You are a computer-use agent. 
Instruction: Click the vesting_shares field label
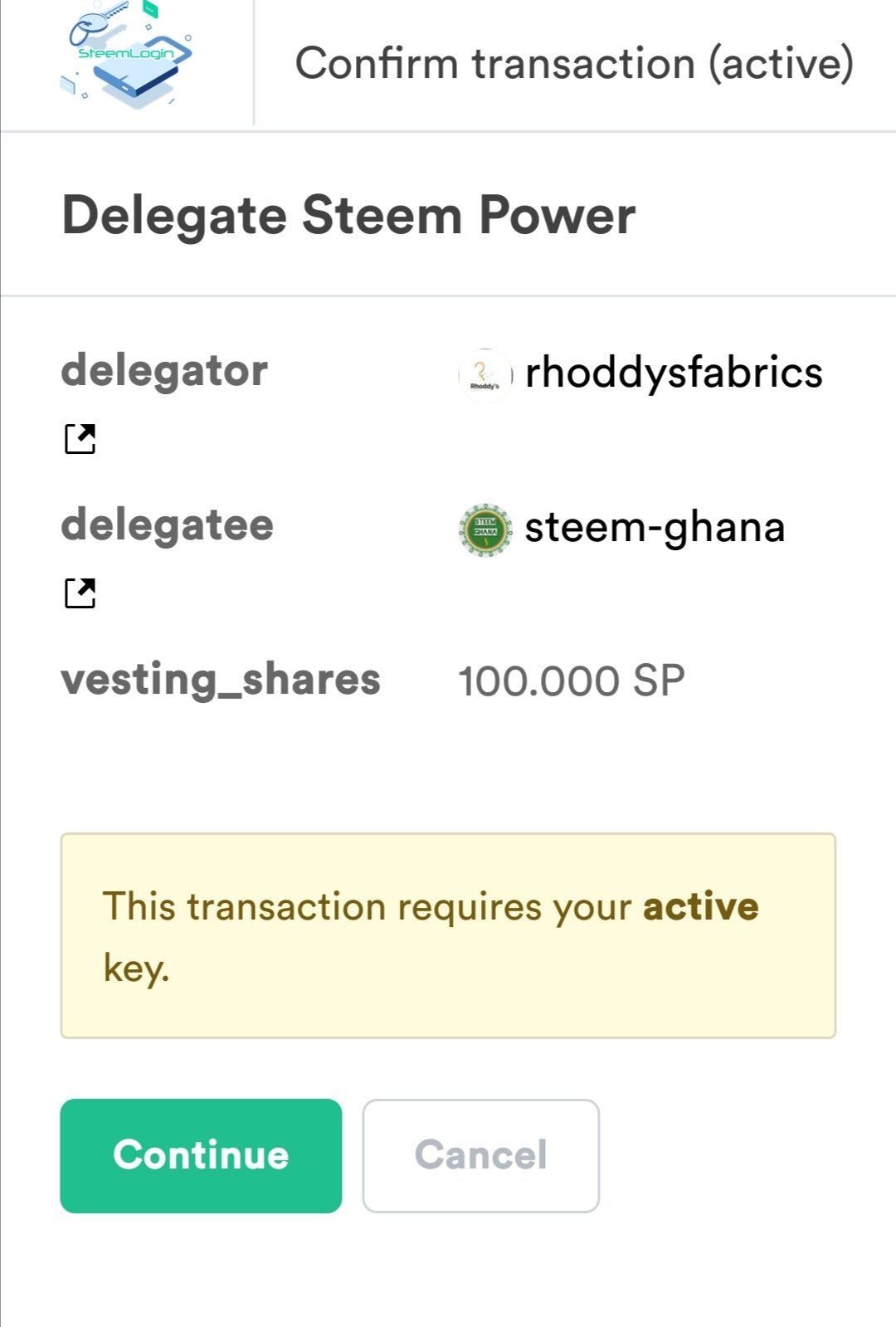coord(221,680)
